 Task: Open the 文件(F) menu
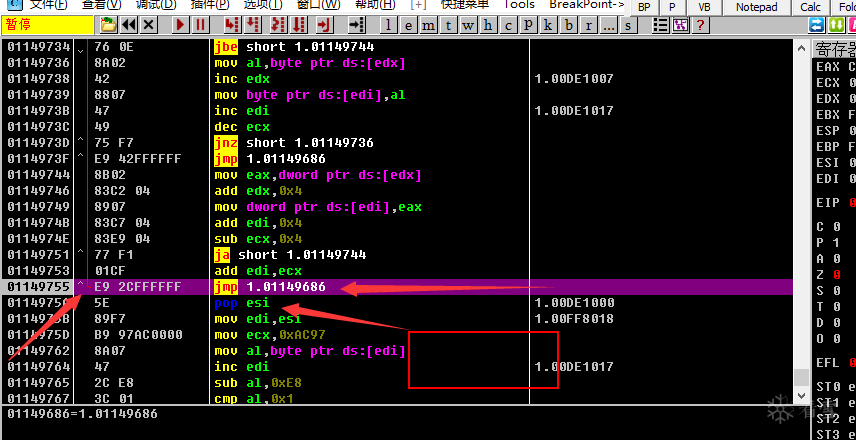point(48,5)
